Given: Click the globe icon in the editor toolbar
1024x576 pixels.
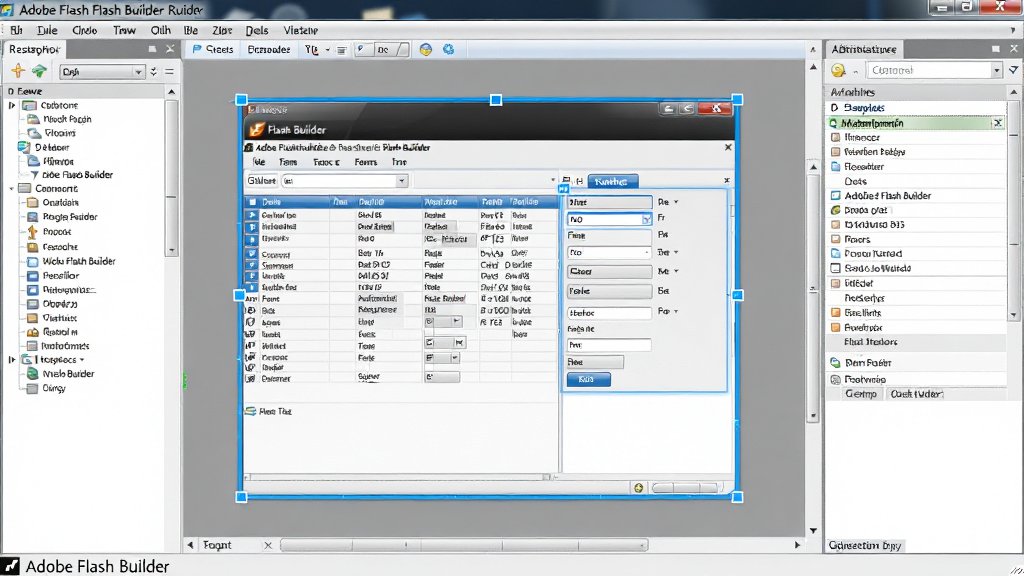Looking at the screenshot, I should pyautogui.click(x=426, y=50).
